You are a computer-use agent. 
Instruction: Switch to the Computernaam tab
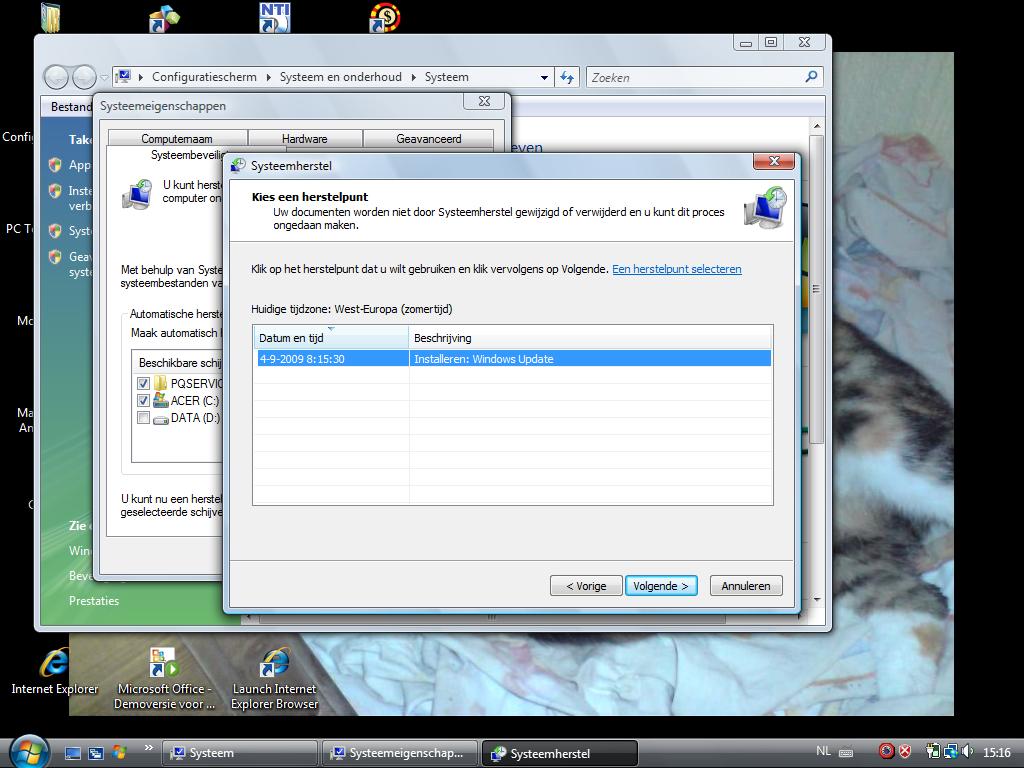(x=176, y=138)
